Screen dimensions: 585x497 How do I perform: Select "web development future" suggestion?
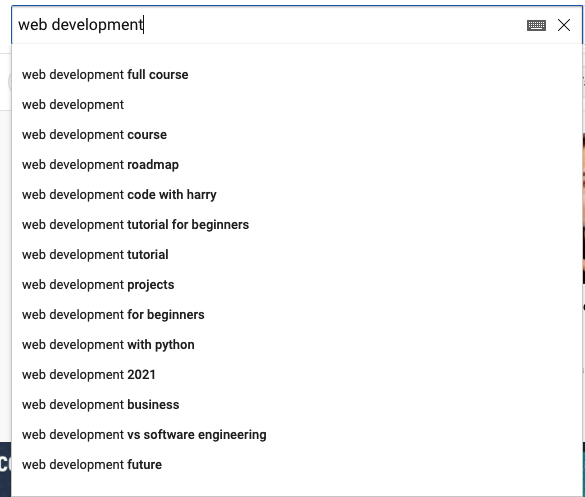[x=297, y=465]
